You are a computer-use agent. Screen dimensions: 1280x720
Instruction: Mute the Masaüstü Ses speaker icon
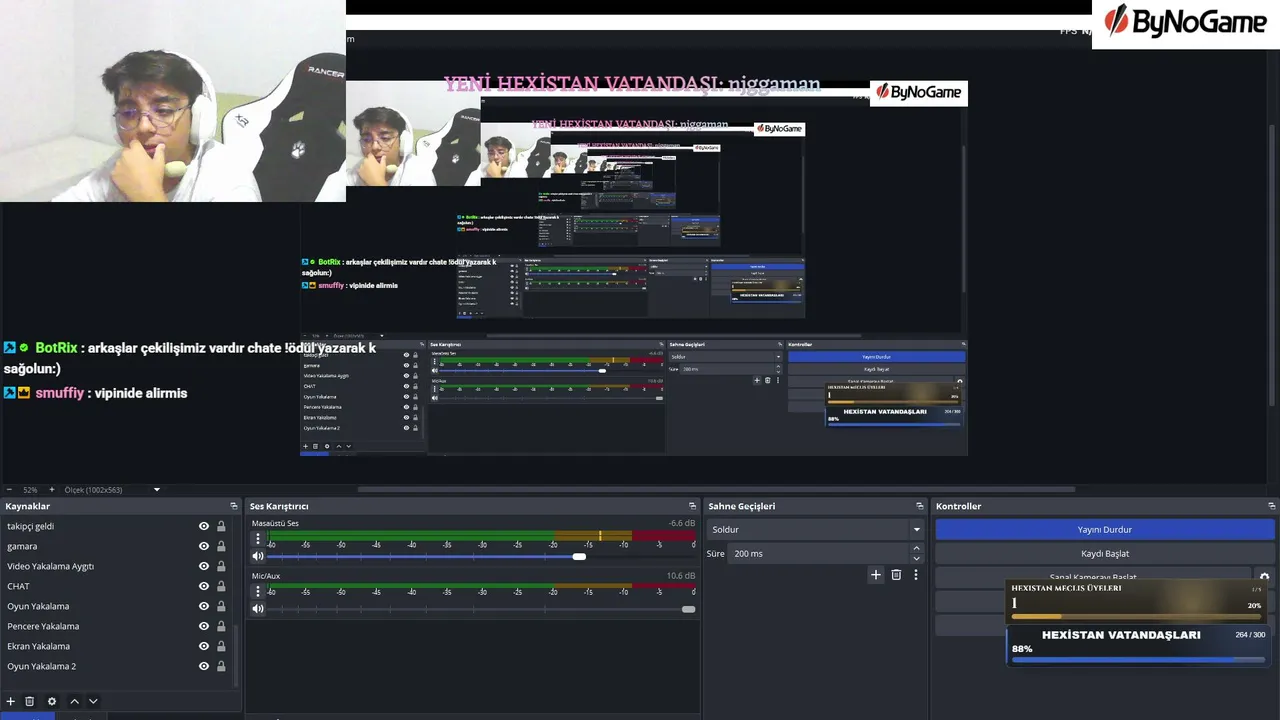pyautogui.click(x=258, y=556)
